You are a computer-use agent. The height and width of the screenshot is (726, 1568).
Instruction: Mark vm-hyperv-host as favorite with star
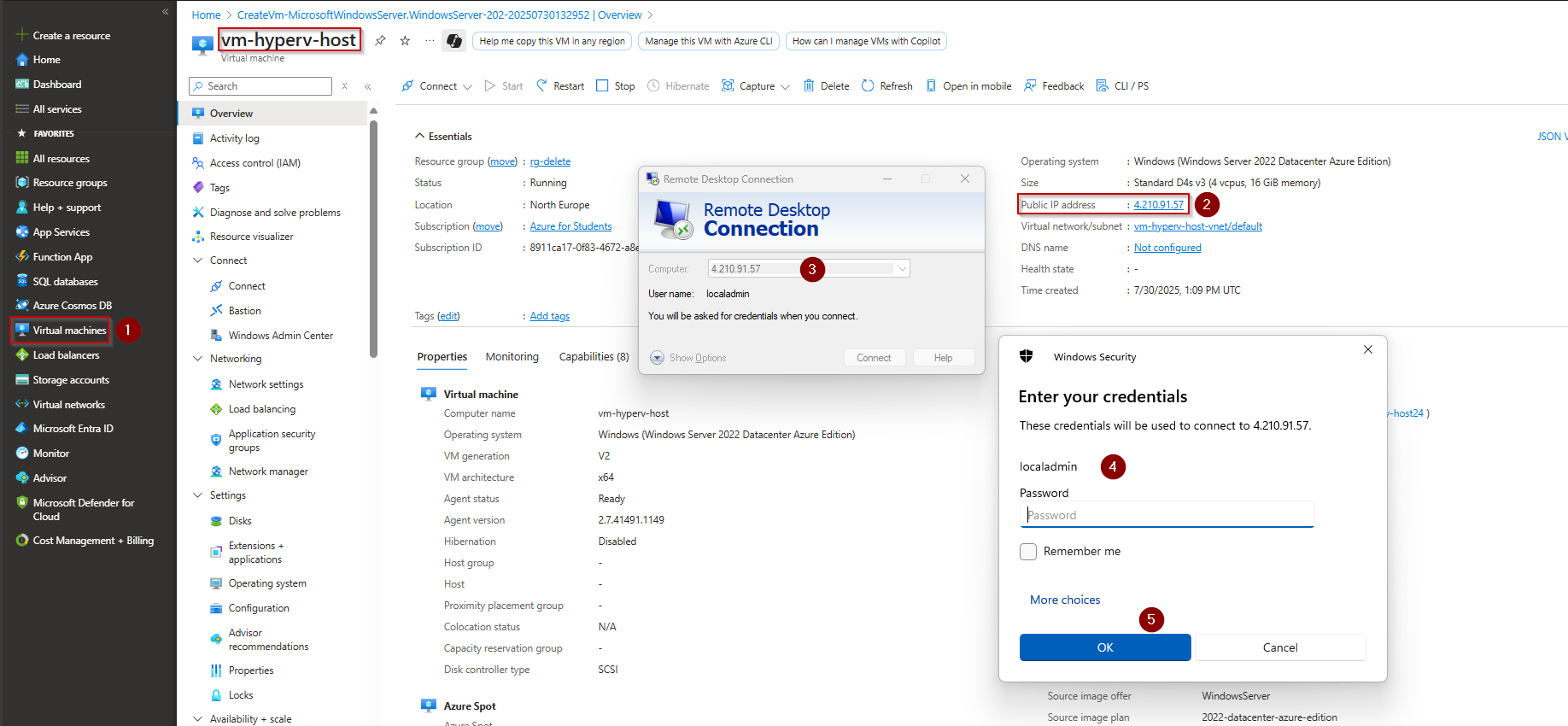[x=405, y=41]
